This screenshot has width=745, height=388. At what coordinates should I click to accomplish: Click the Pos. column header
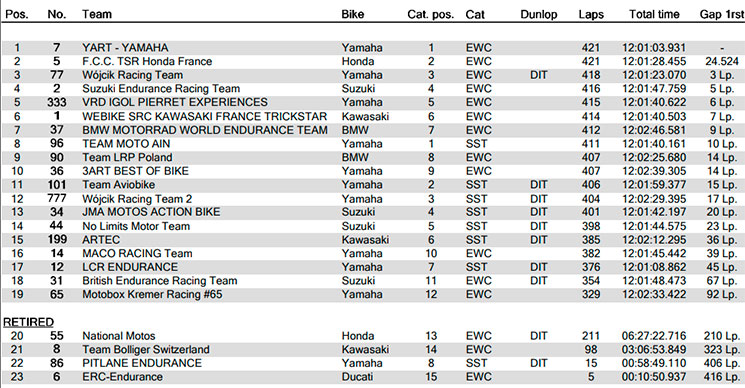(x=17, y=14)
